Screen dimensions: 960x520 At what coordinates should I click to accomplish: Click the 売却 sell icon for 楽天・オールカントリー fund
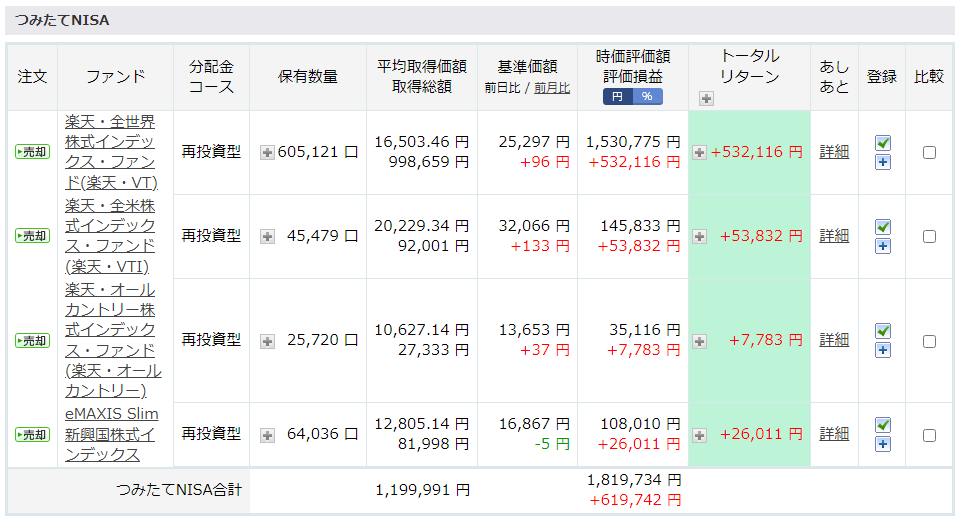(32, 340)
